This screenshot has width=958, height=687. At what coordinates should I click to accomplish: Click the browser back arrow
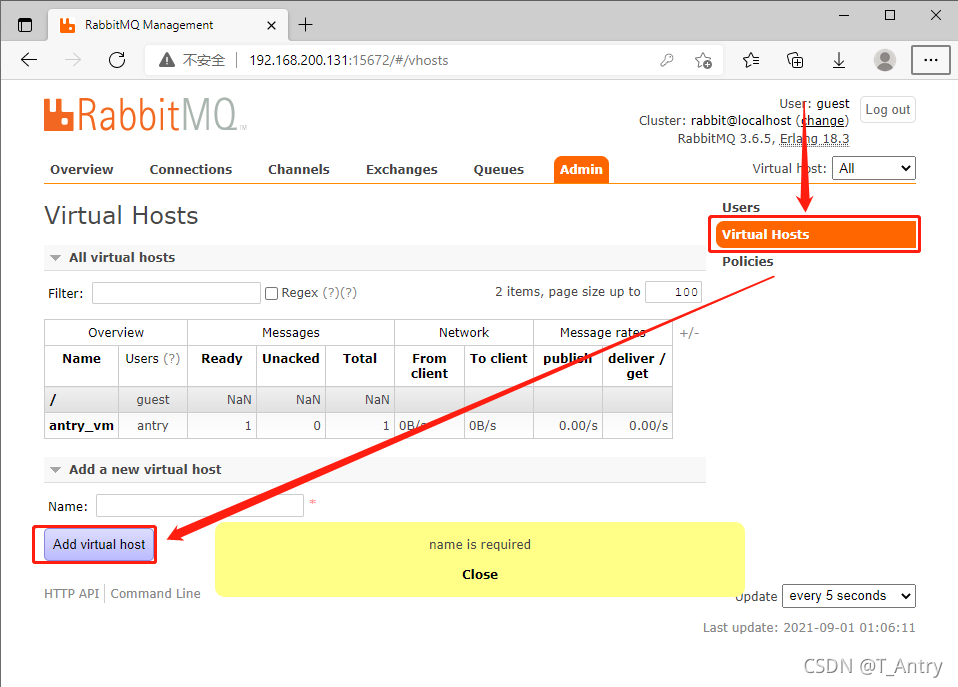[29, 60]
